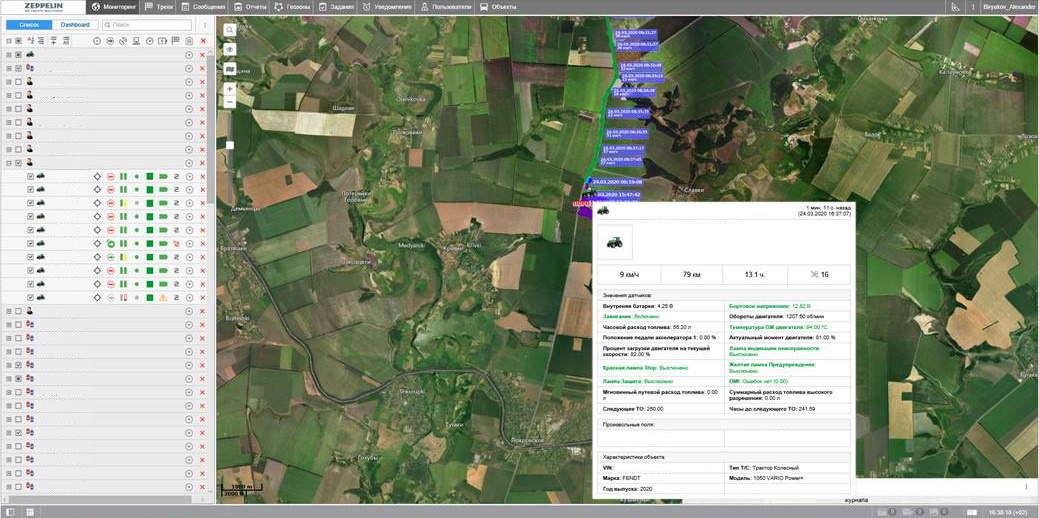Screen dimensions: 1039x518
Task: Open the Объекты tab
Action: (x=498, y=7)
